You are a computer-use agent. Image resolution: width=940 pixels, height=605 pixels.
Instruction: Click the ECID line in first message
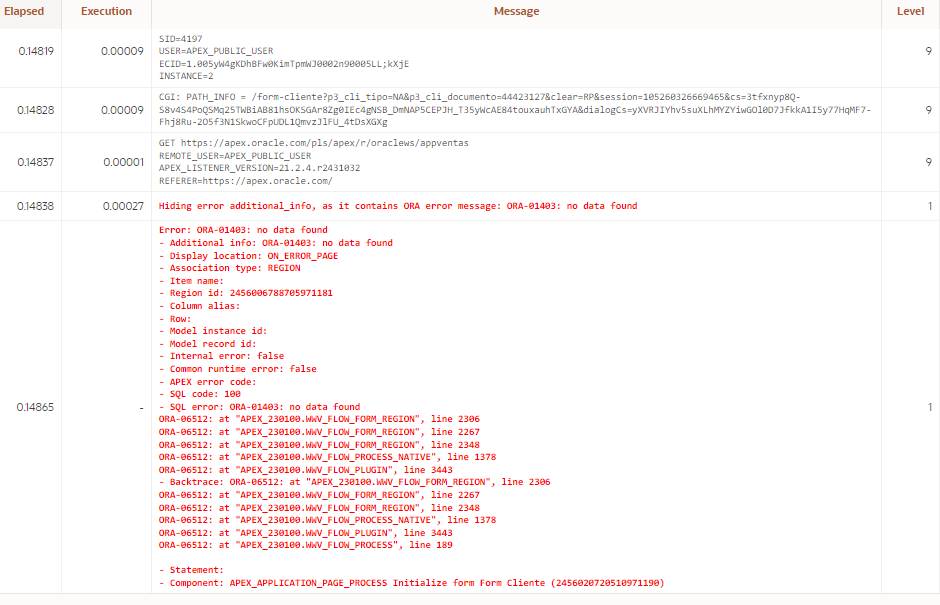284,64
